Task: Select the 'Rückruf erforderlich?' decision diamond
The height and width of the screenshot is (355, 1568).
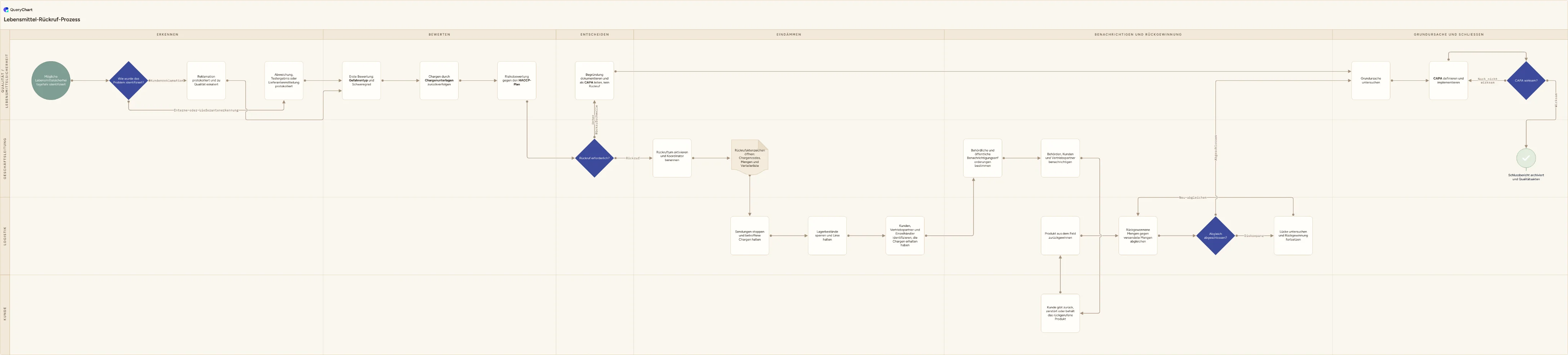Action: [594, 158]
